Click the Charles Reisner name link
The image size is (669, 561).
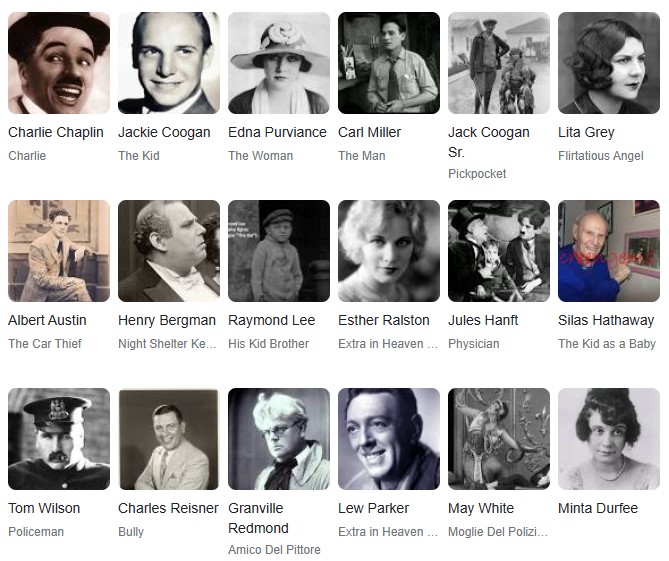[168, 508]
